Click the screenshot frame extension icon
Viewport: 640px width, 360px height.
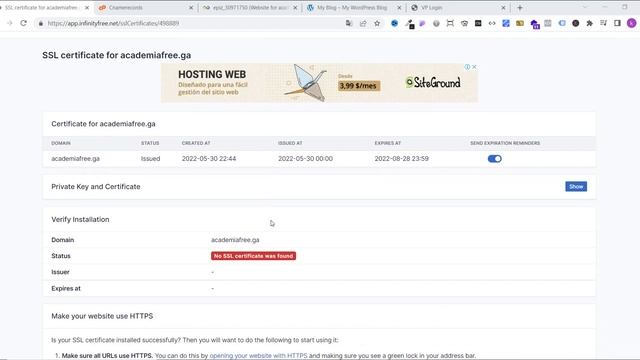point(450,23)
